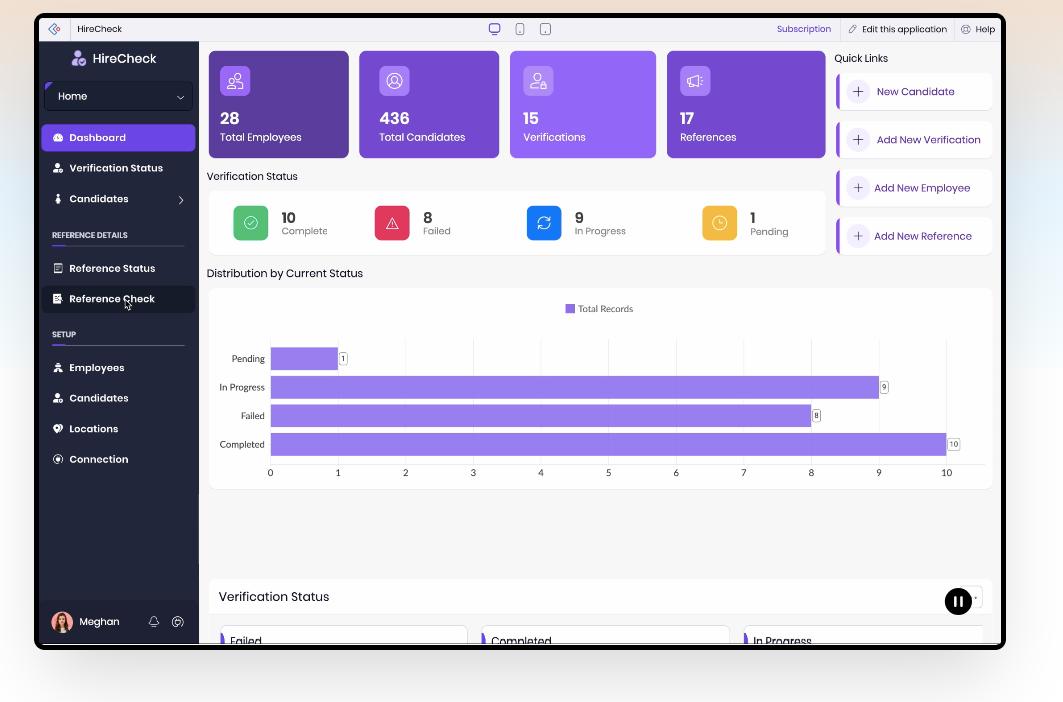The image size is (1063, 702).
Task: Click the settings icon next to the bell
Action: pyautogui.click(x=178, y=621)
